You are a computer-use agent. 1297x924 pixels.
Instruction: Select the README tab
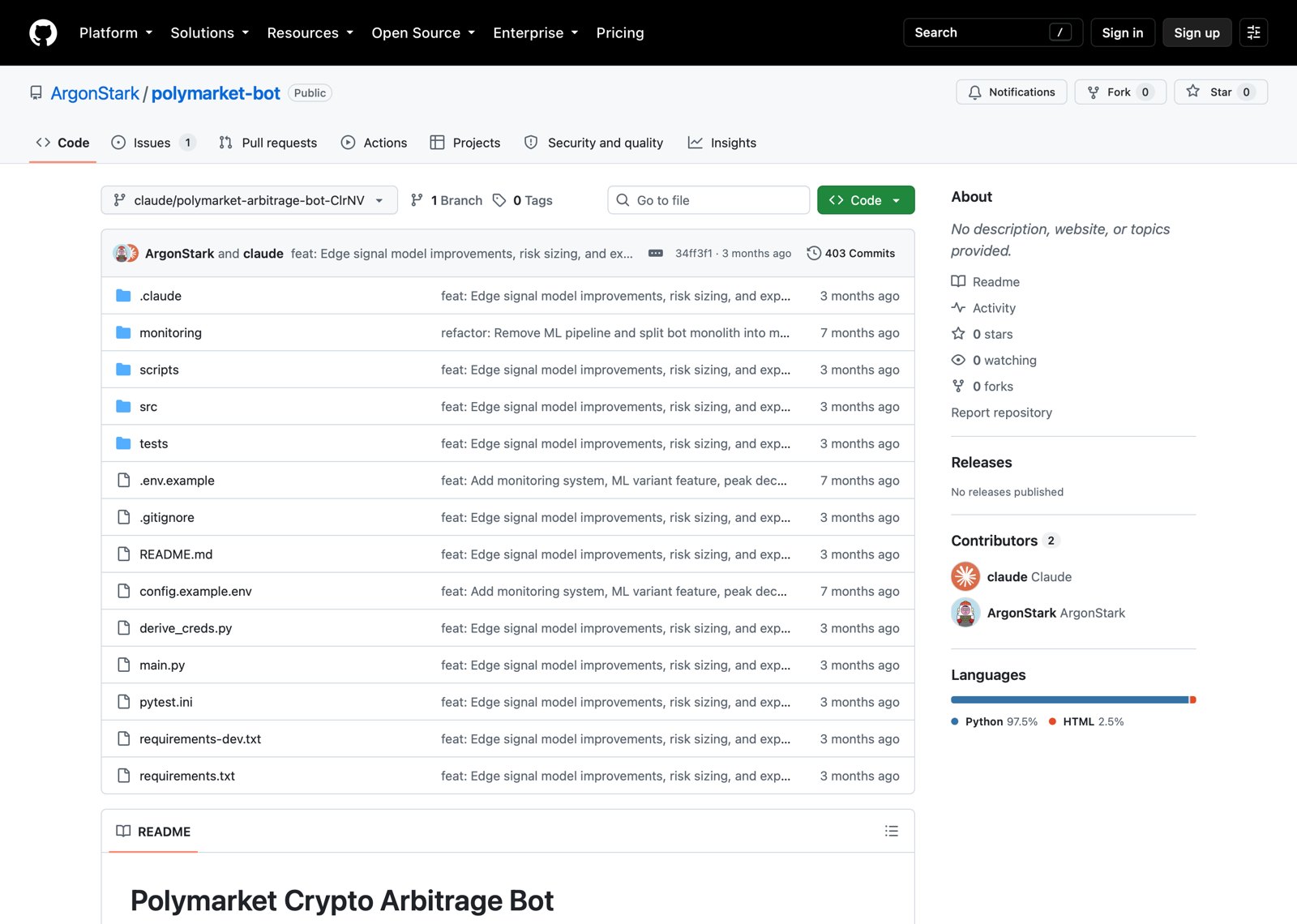153,831
